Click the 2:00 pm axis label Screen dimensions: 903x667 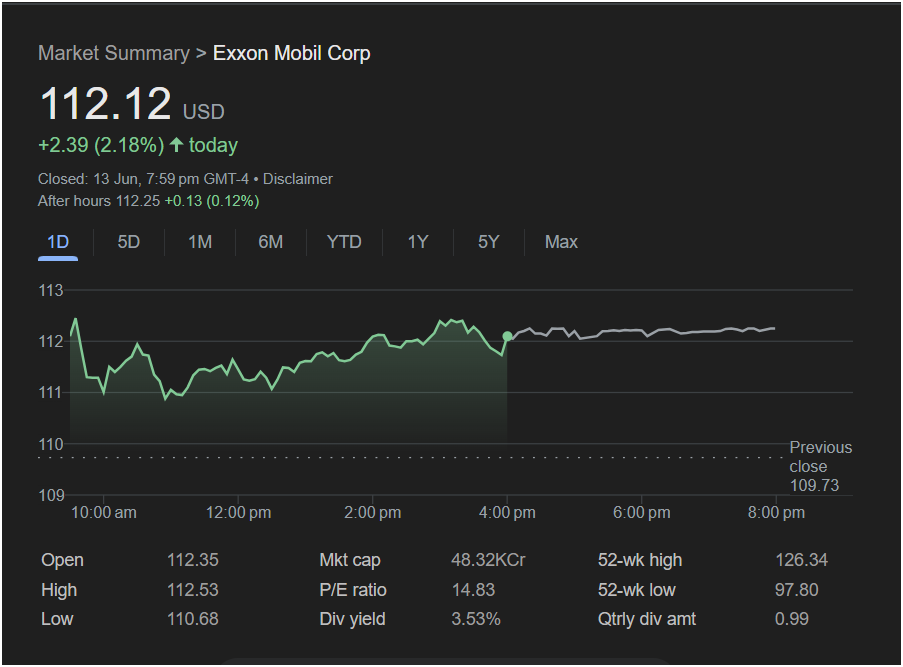pyautogui.click(x=373, y=513)
